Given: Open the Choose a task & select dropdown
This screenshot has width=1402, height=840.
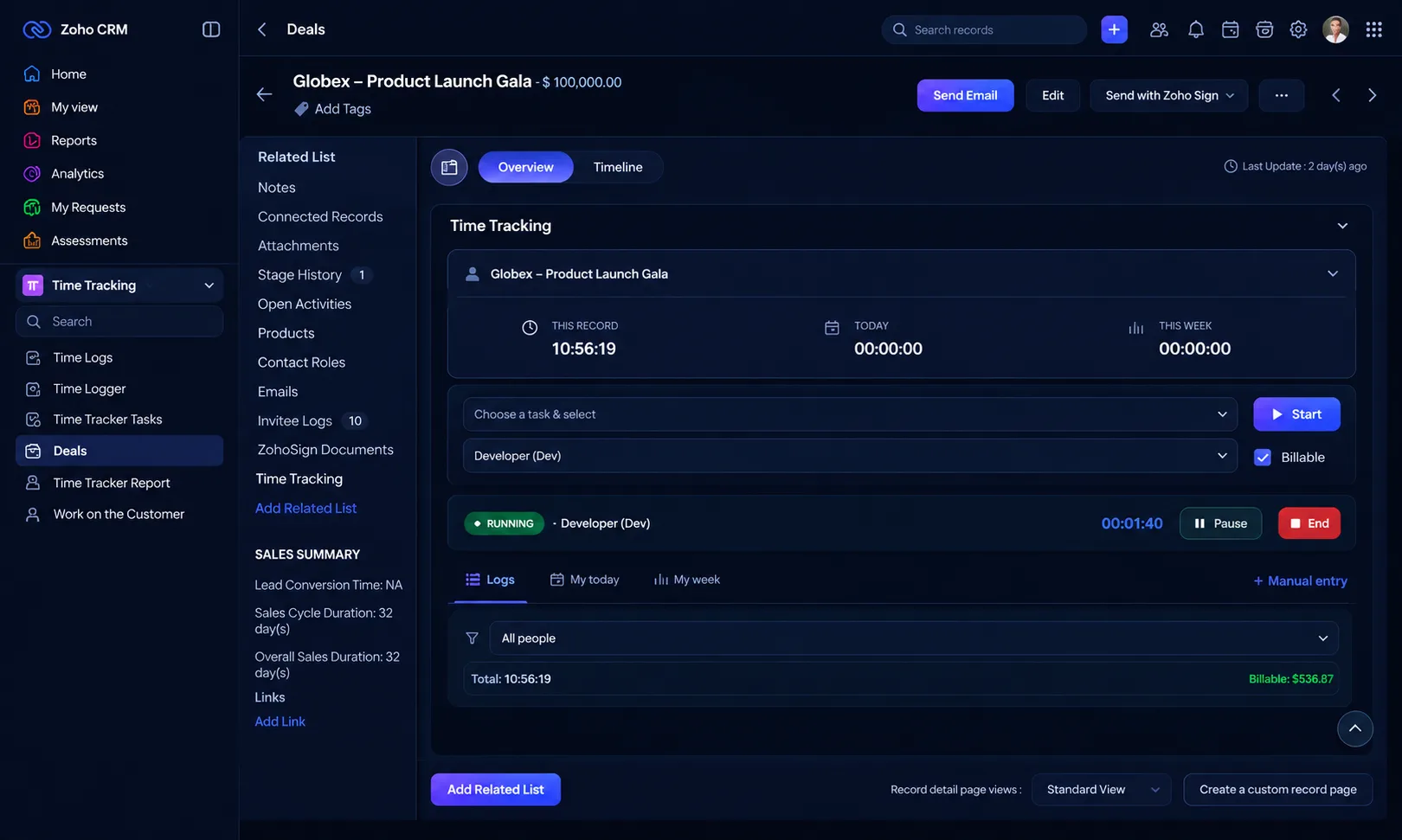Looking at the screenshot, I should click(x=851, y=414).
